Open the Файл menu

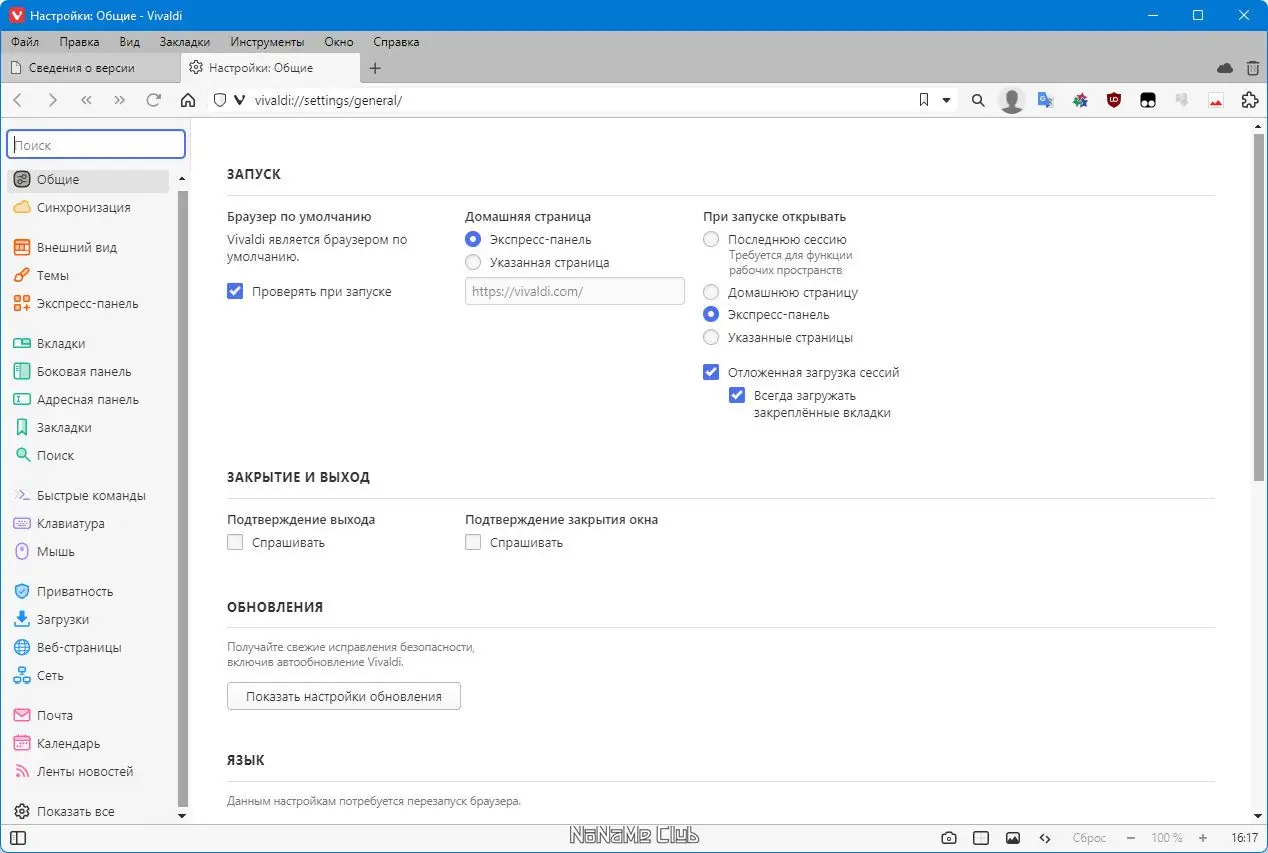point(25,42)
